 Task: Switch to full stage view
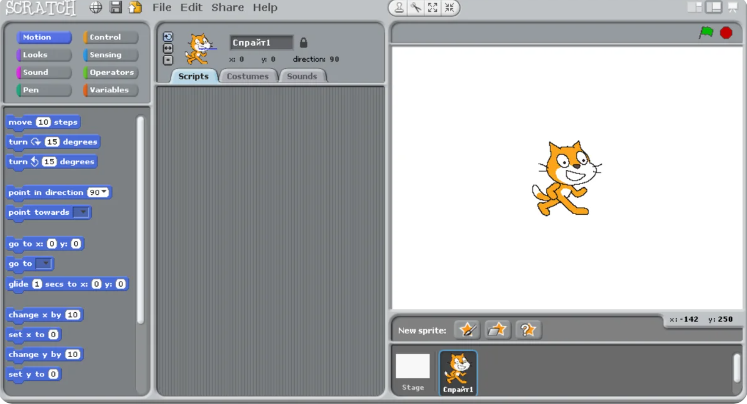point(713,7)
